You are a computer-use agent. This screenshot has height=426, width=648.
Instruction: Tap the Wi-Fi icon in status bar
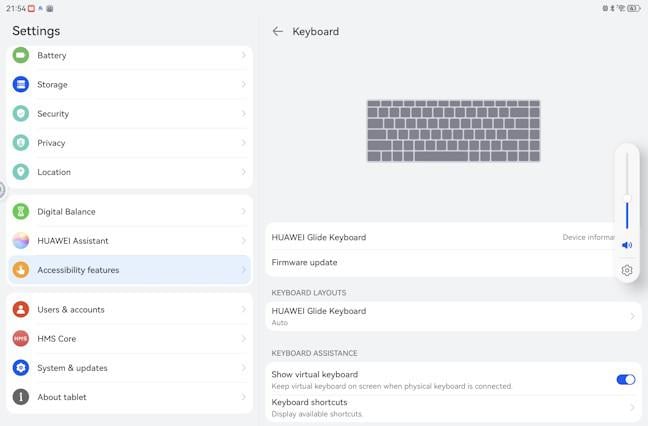pos(621,8)
